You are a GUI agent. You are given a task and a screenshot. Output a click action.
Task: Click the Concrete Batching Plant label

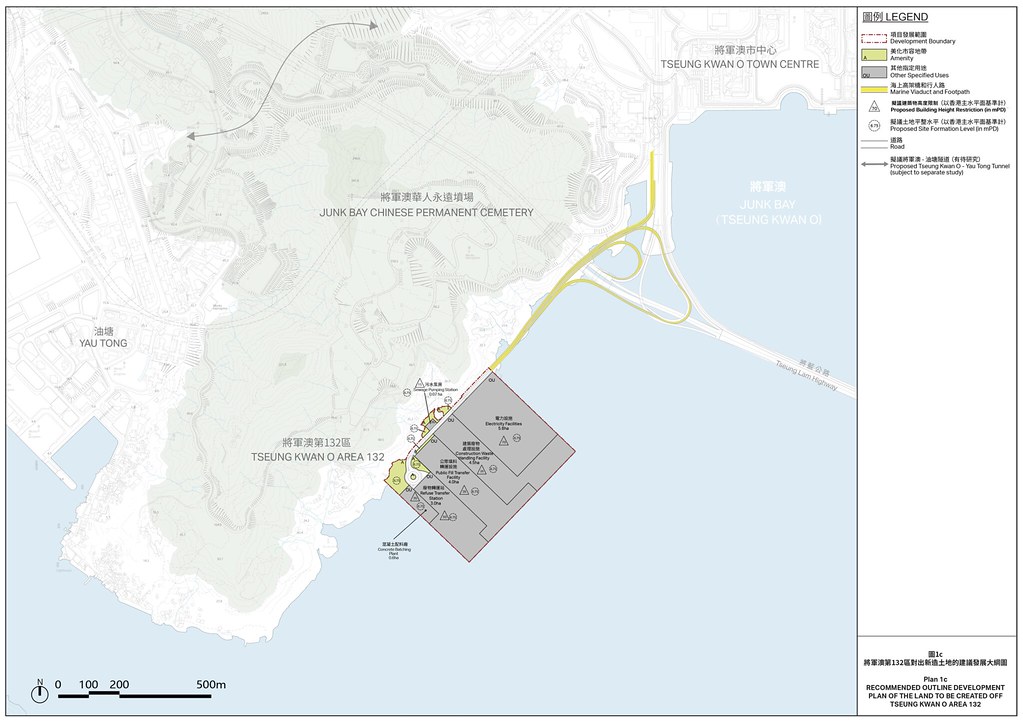(394, 552)
